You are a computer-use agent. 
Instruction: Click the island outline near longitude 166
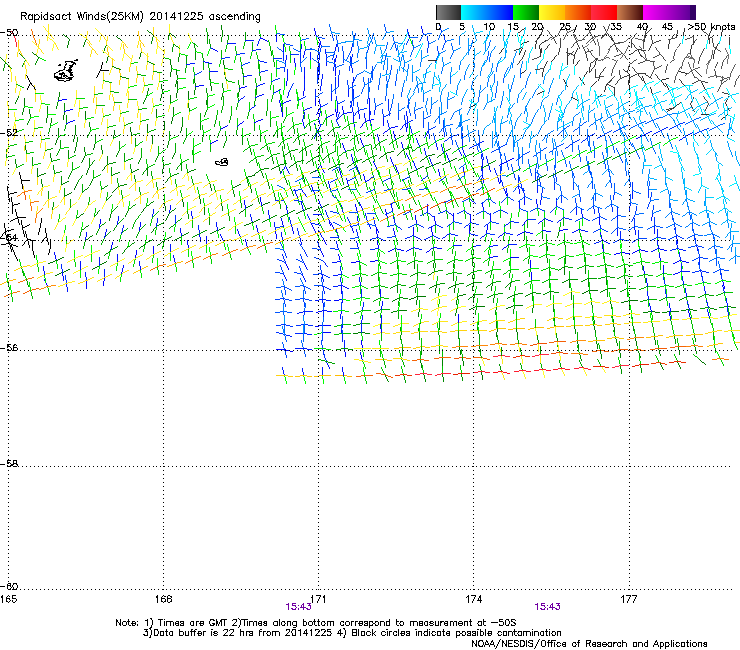[x=66, y=71]
